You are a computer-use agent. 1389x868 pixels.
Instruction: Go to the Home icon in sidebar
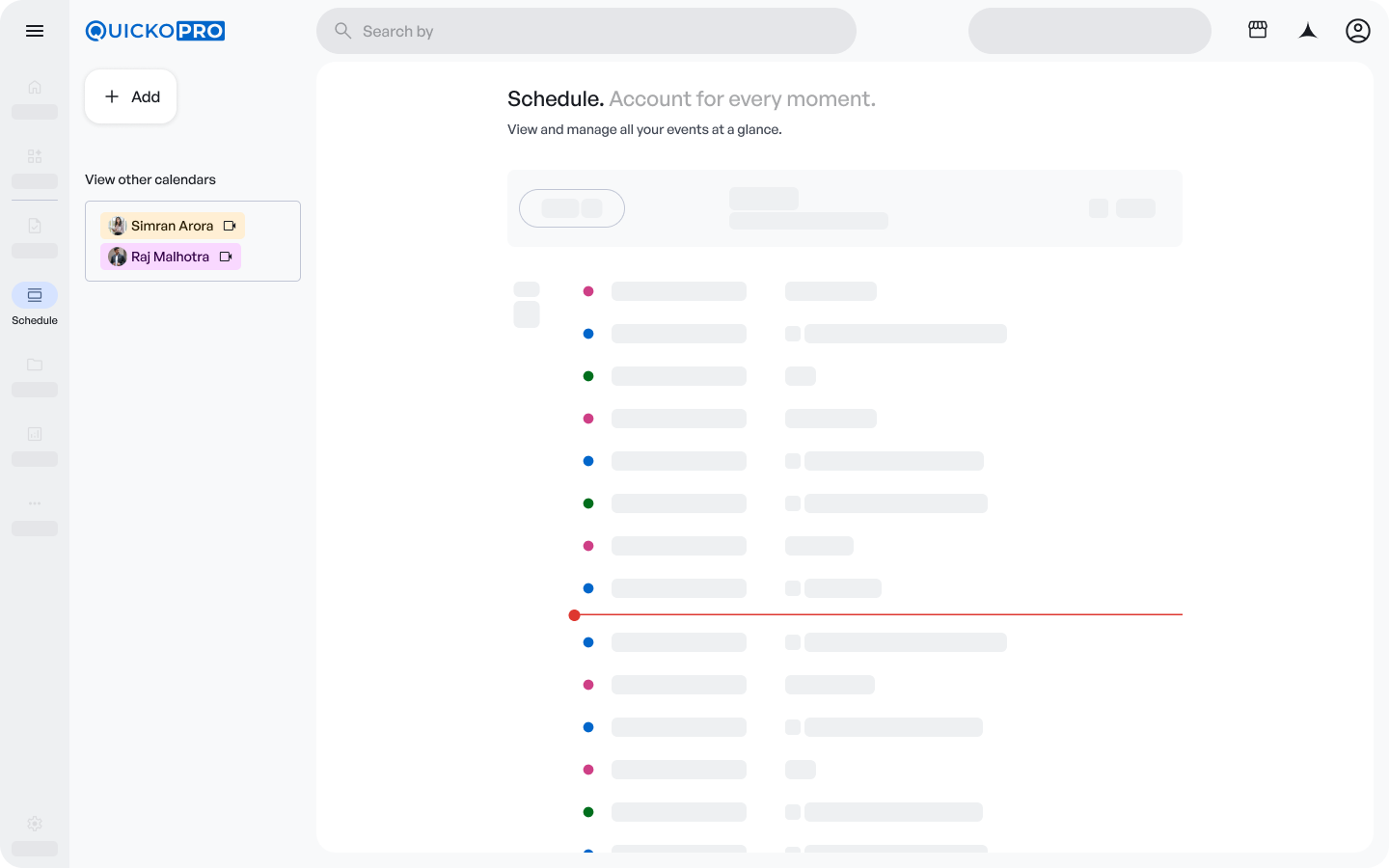click(35, 87)
